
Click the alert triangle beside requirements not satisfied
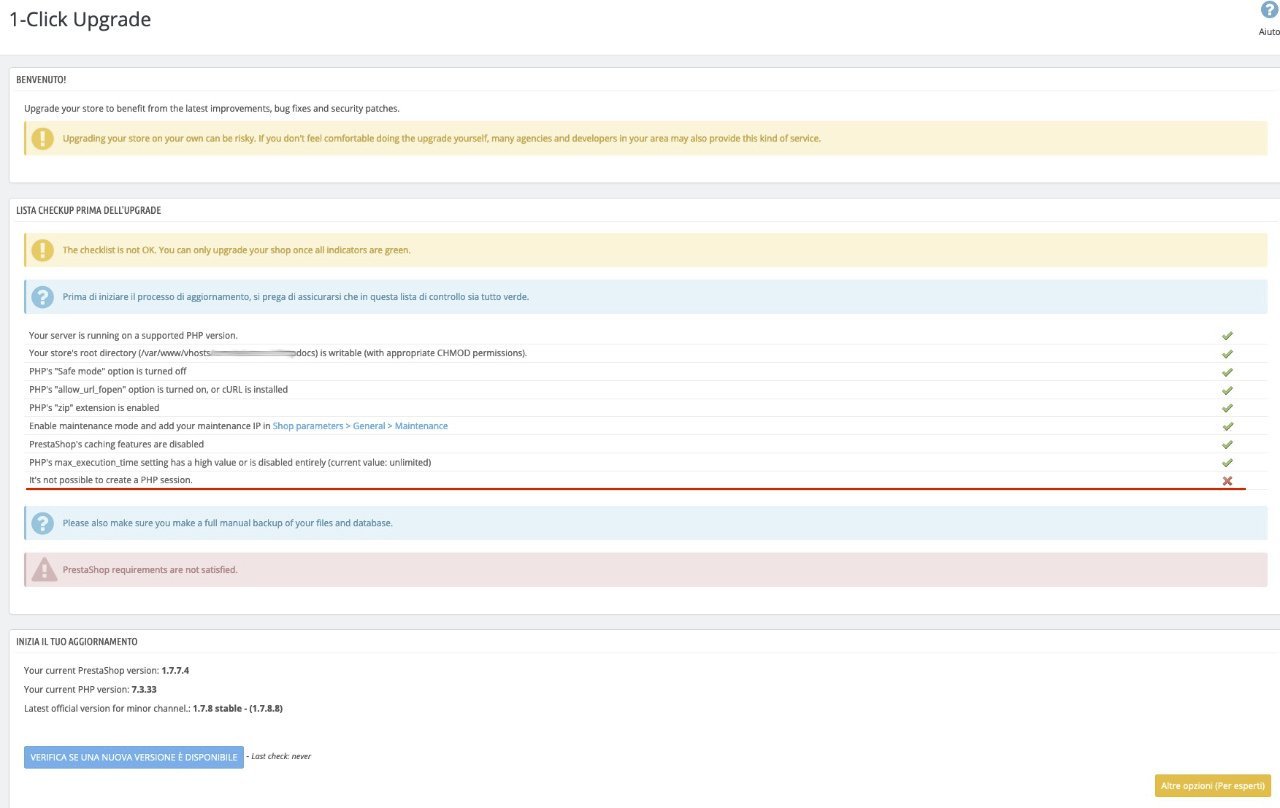pos(44,570)
